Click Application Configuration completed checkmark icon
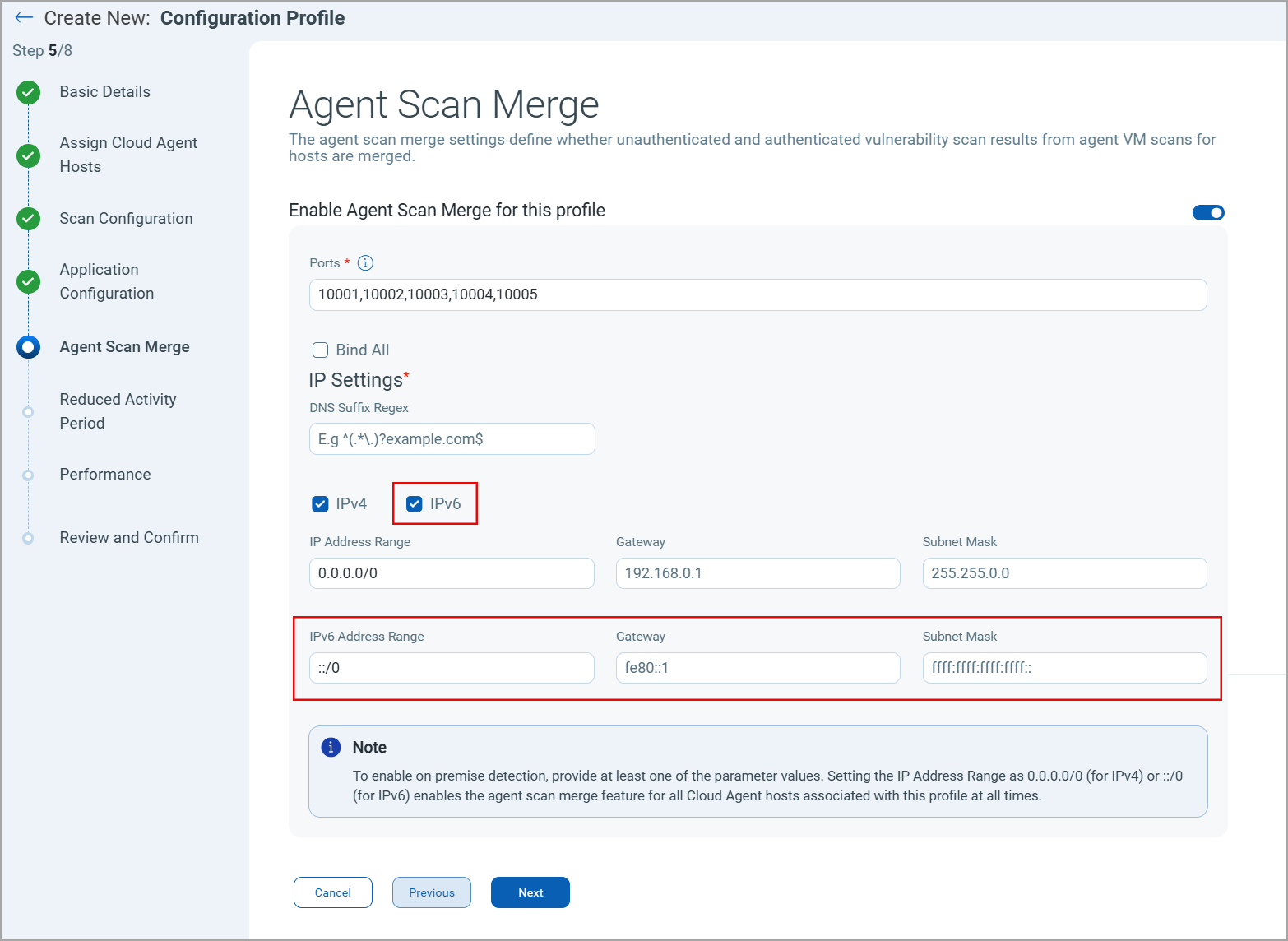This screenshot has height=941, width=1288. [x=29, y=281]
